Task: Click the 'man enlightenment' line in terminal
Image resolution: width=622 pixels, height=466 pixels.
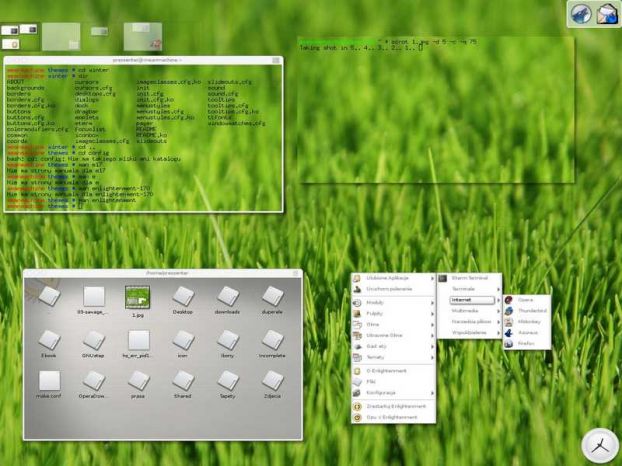Action: 71,200
